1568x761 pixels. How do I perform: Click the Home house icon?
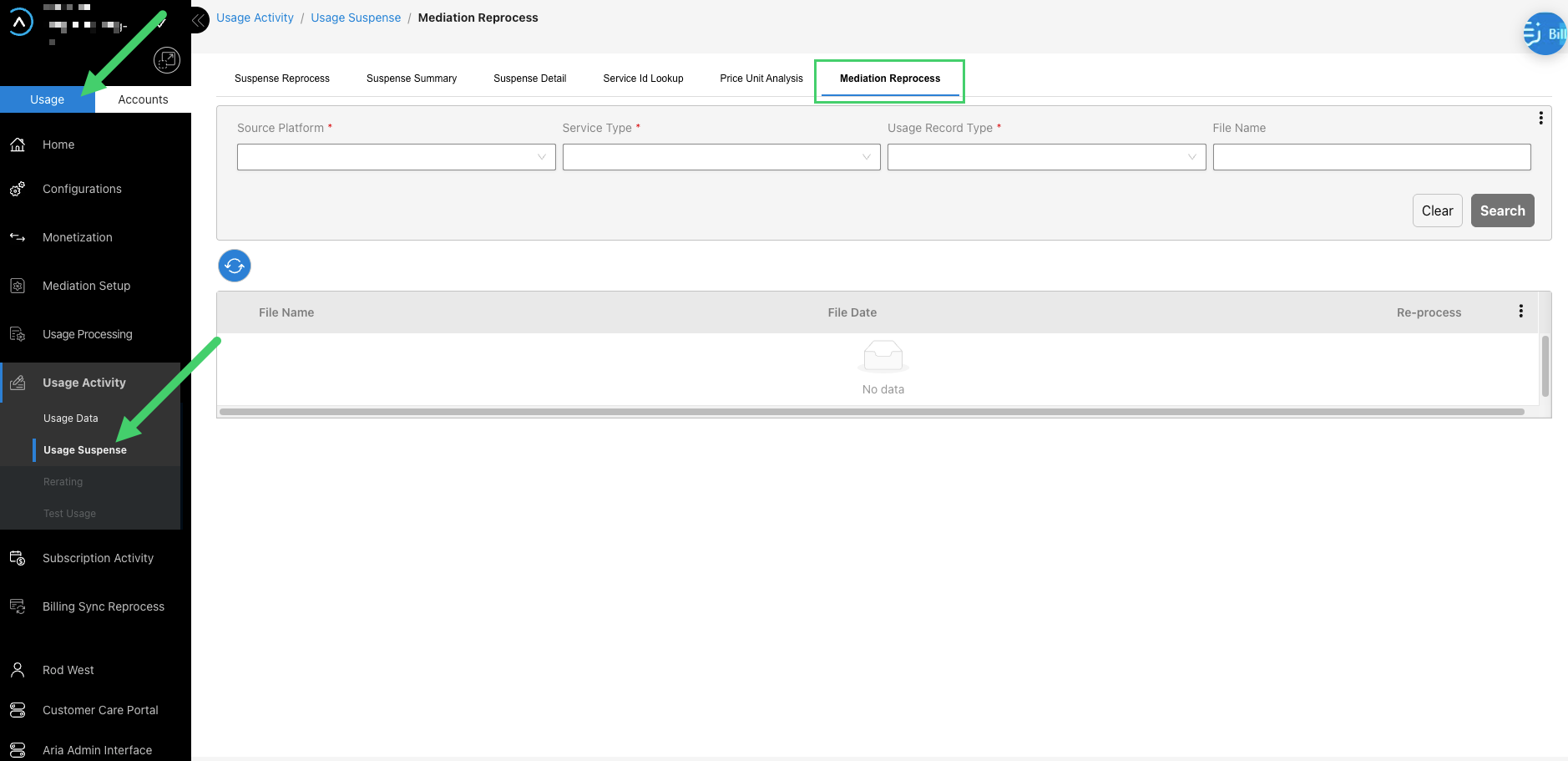[x=18, y=145]
